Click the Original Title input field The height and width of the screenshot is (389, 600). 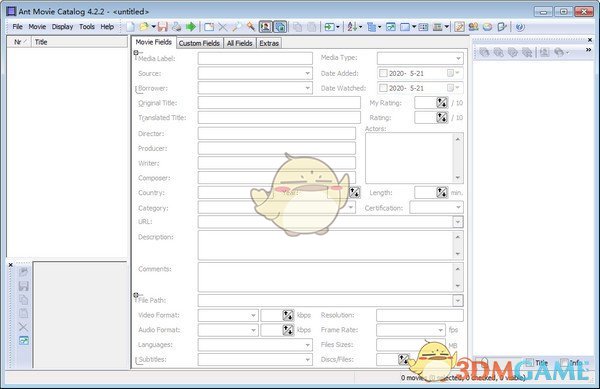(x=279, y=103)
